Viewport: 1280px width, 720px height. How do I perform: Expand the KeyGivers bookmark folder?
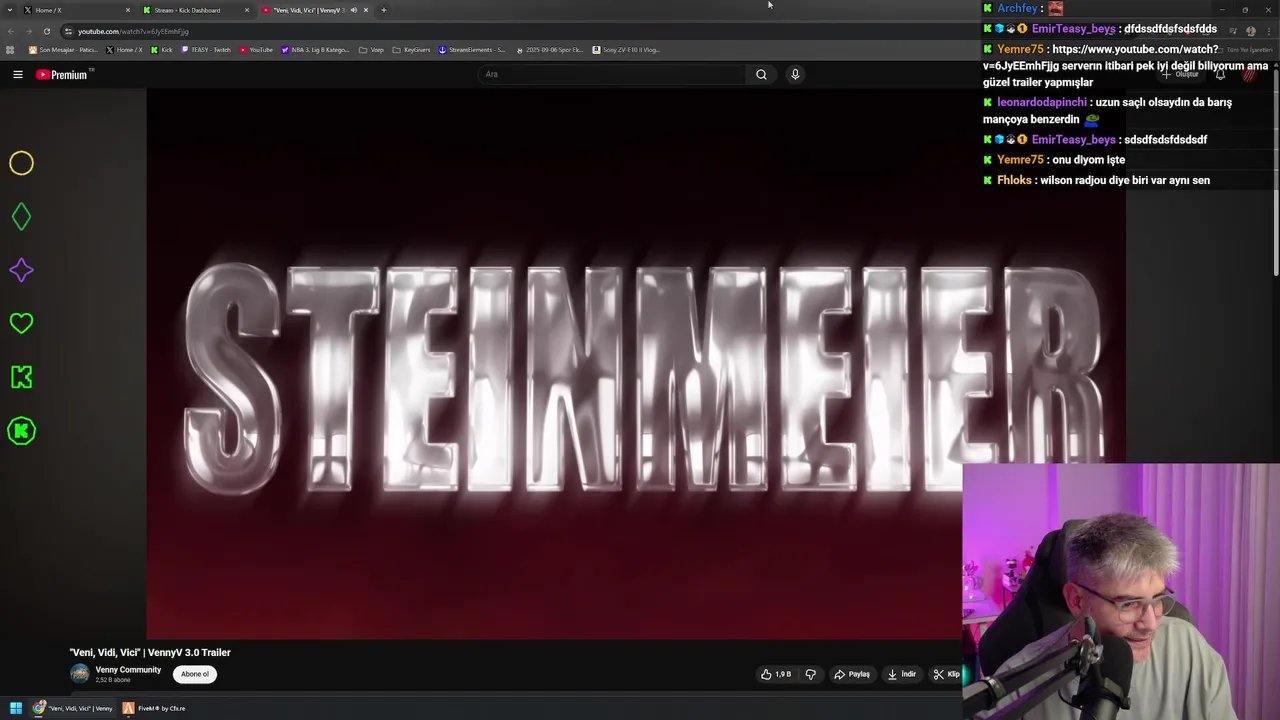click(x=411, y=49)
